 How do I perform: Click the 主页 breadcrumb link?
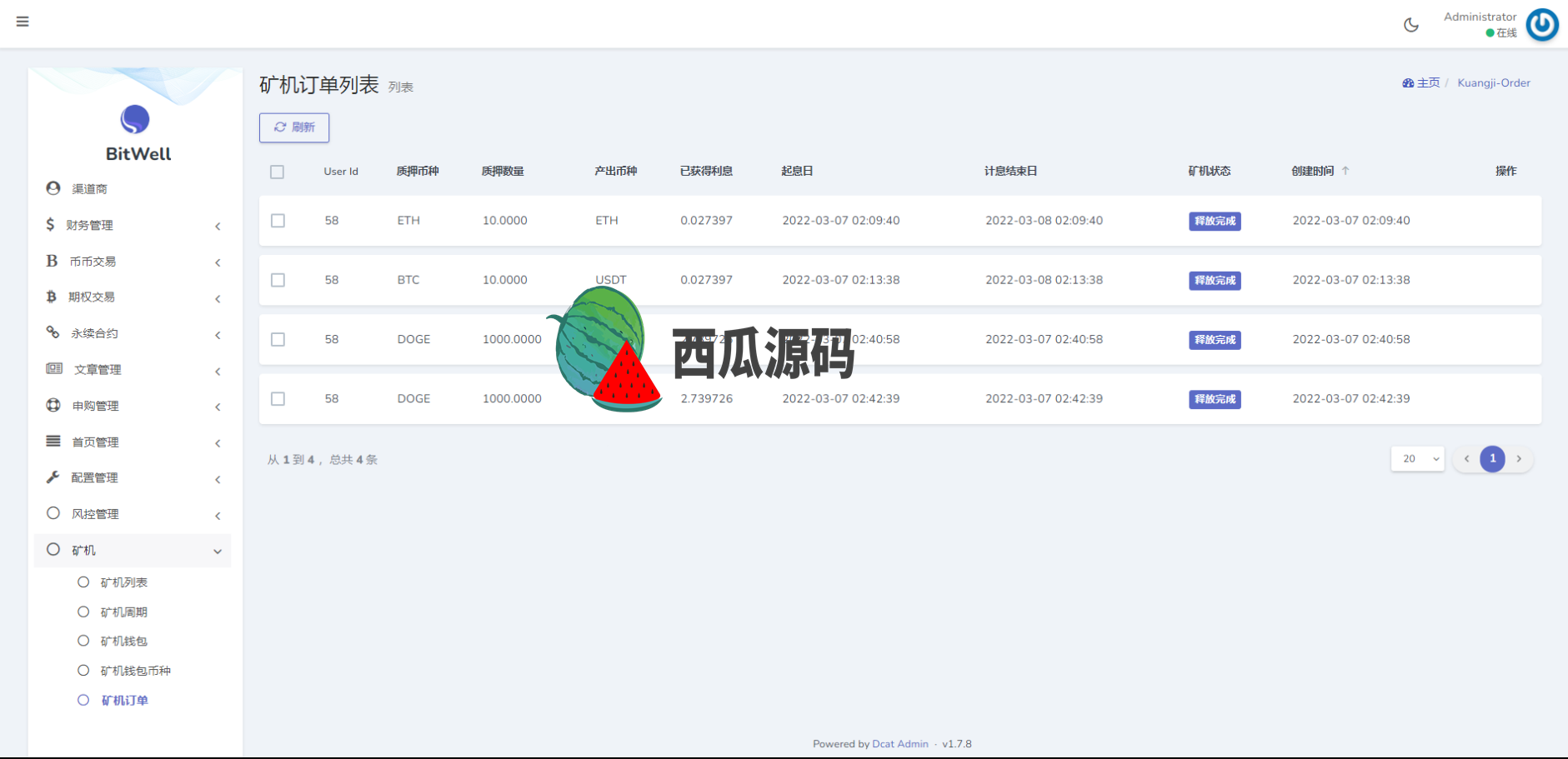(x=1428, y=83)
